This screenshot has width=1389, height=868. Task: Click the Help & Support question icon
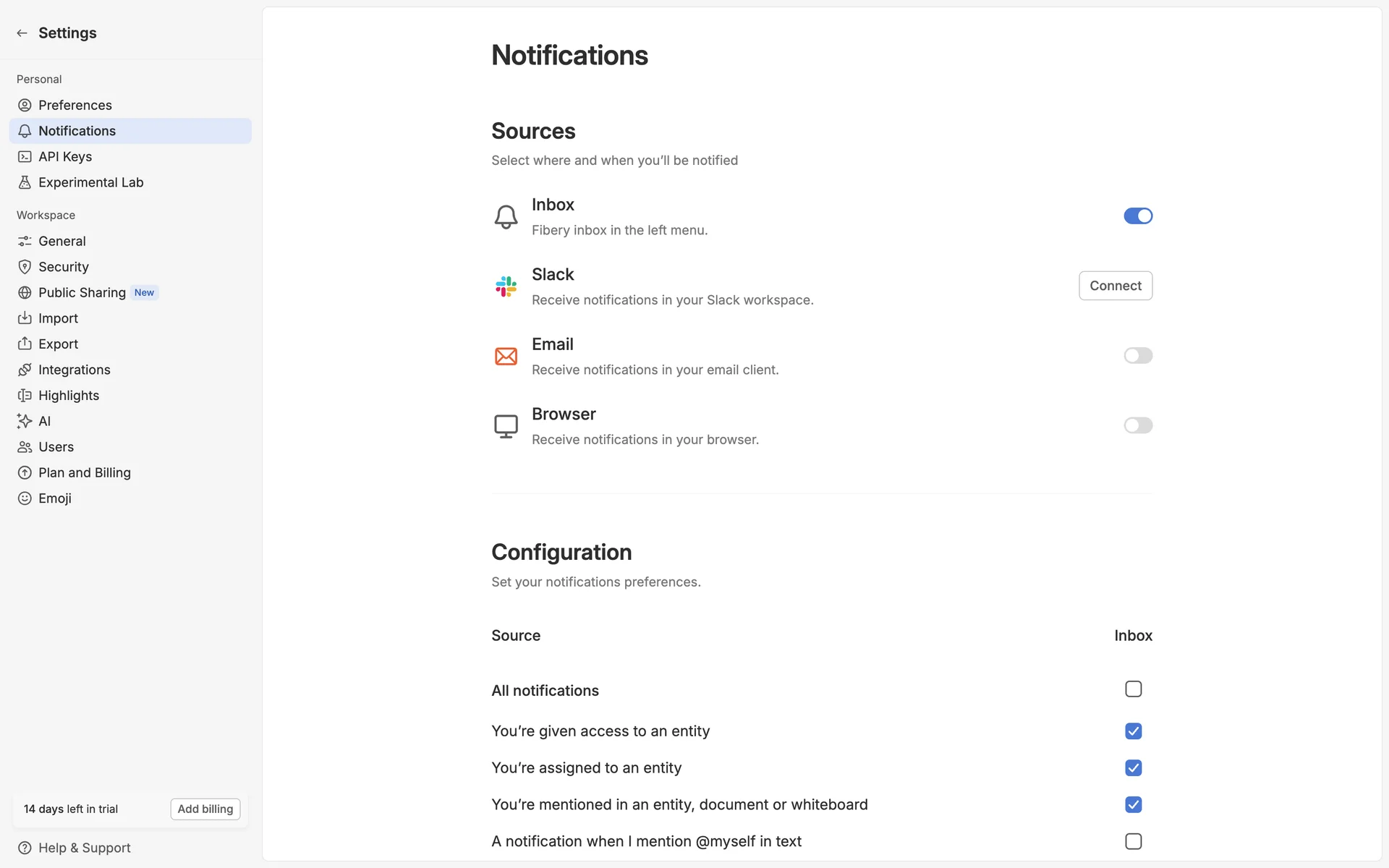tap(25, 848)
